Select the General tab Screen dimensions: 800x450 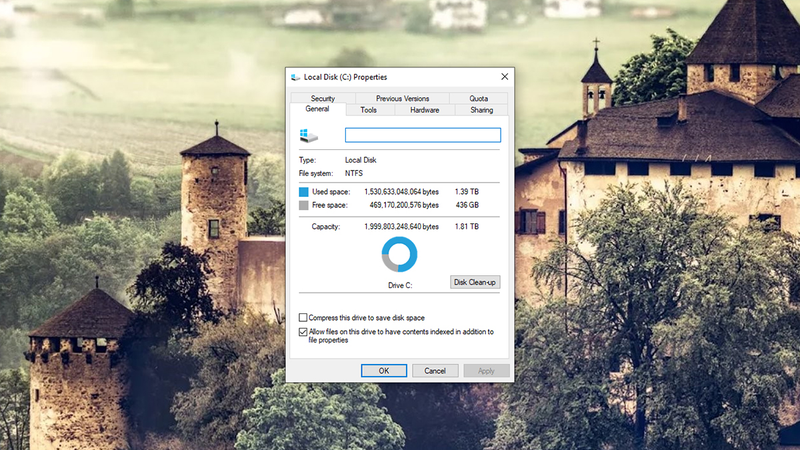(x=317, y=109)
